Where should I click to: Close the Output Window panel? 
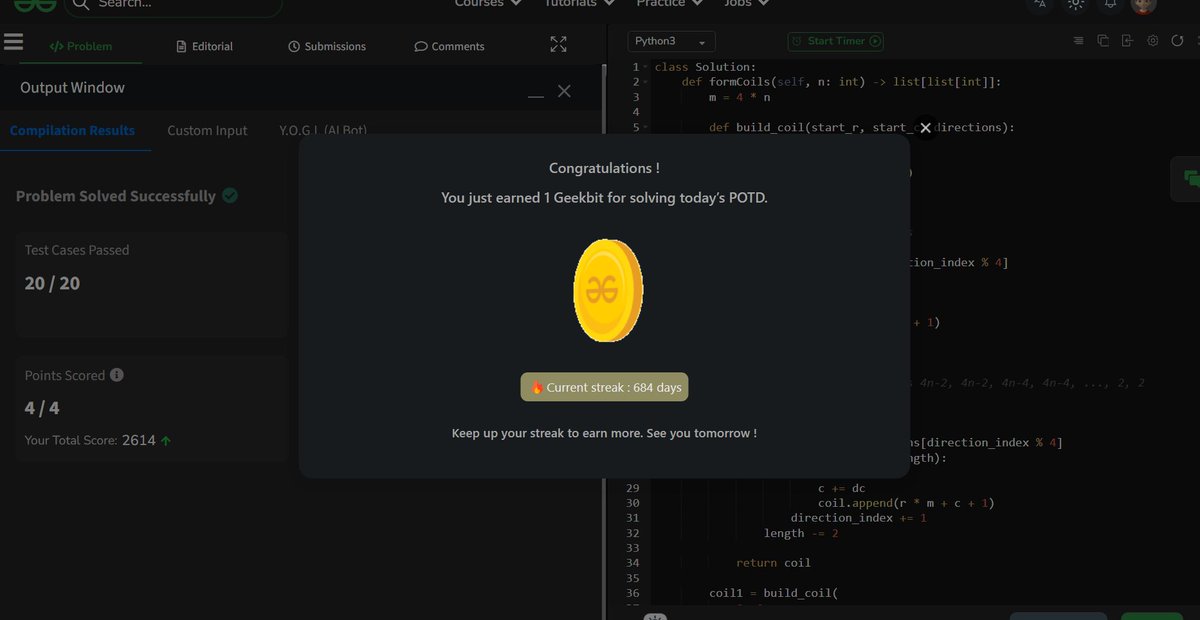click(x=564, y=91)
